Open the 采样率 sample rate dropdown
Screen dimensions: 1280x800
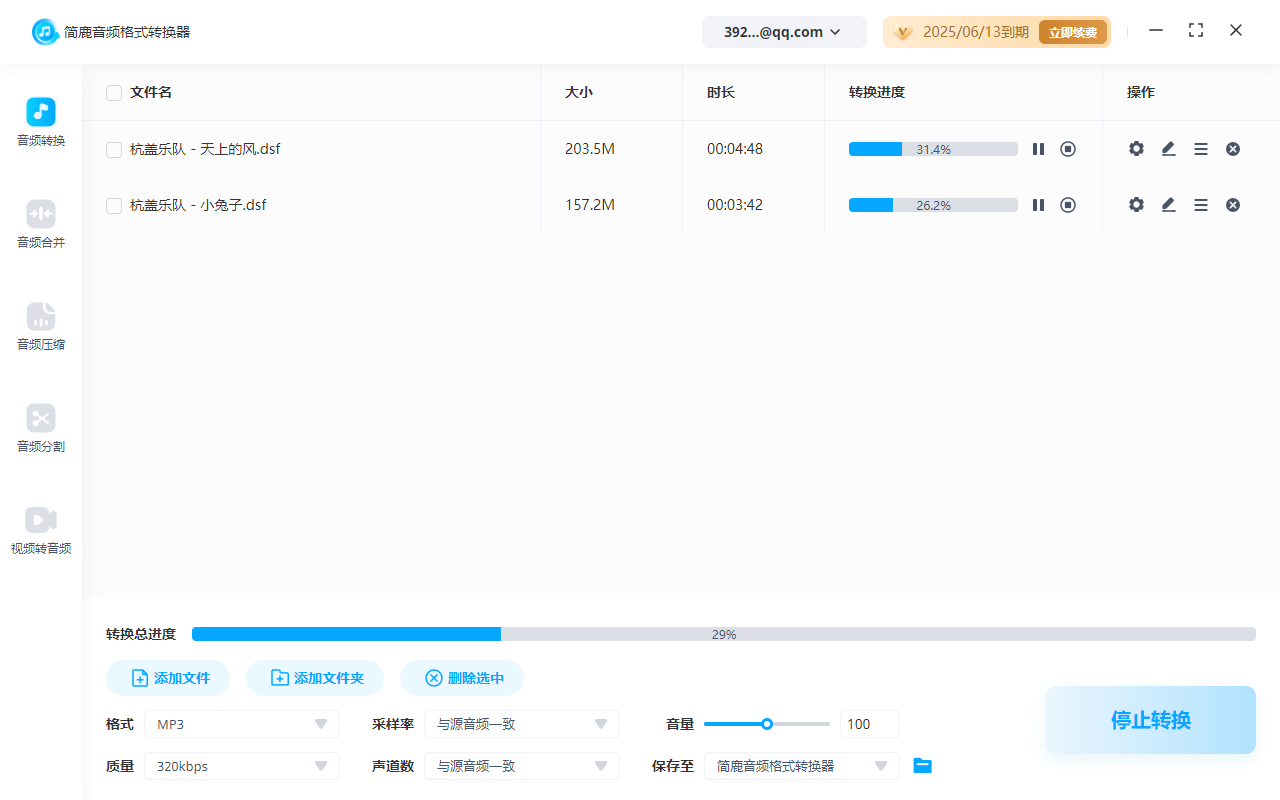pyautogui.click(x=522, y=724)
